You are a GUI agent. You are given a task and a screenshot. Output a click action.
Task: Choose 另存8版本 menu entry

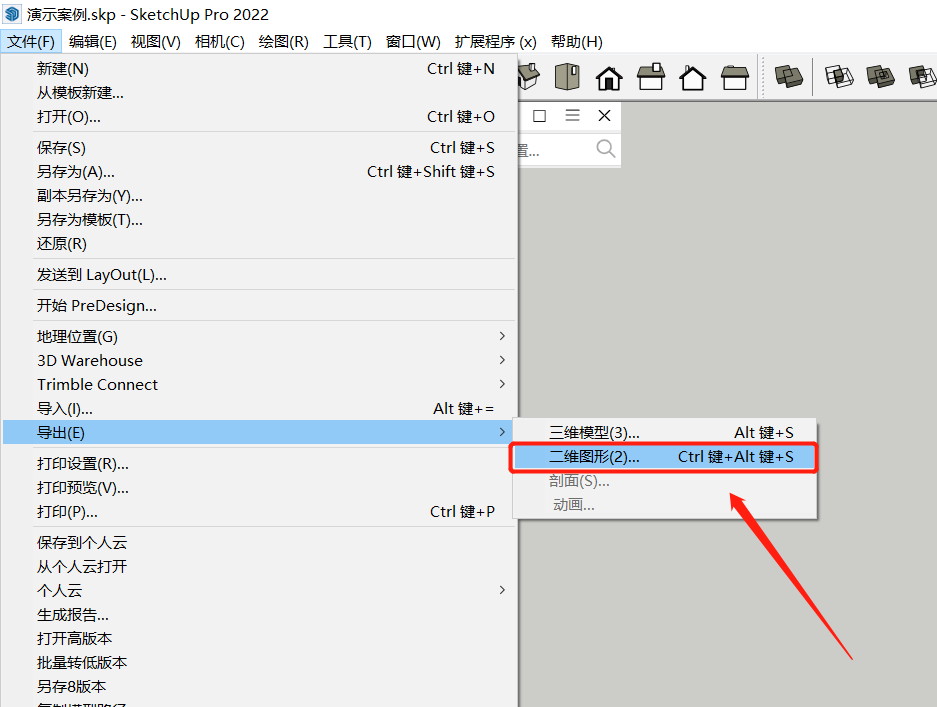click(x=259, y=686)
